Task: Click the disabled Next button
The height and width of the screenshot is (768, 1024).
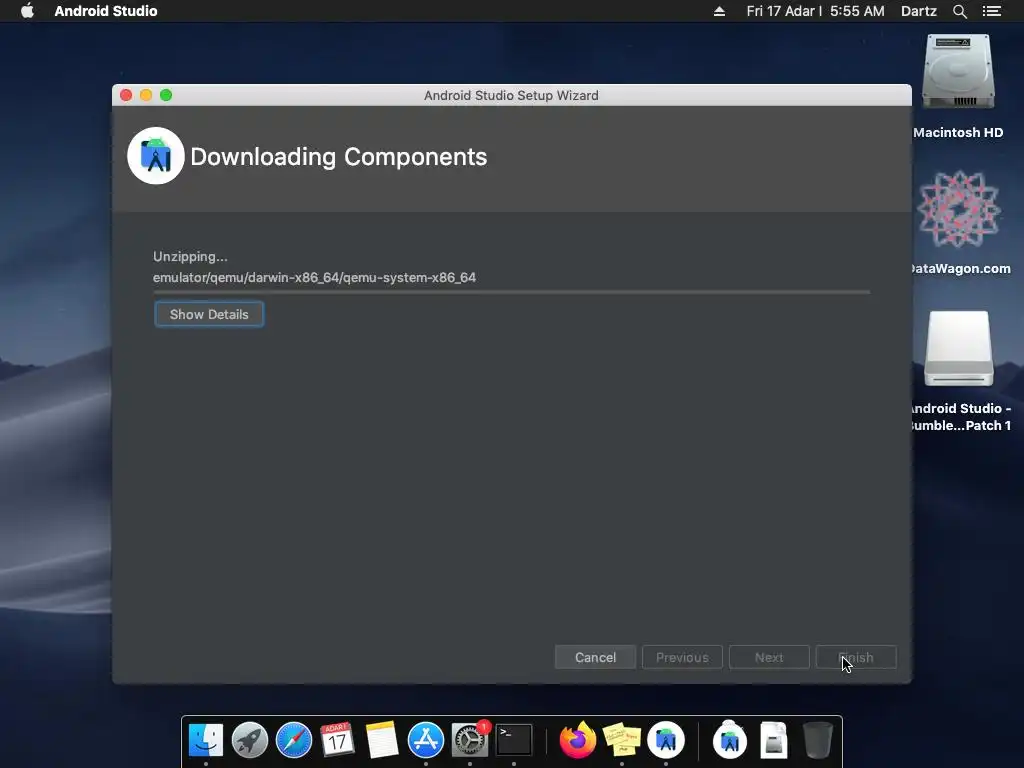Action: (x=769, y=657)
